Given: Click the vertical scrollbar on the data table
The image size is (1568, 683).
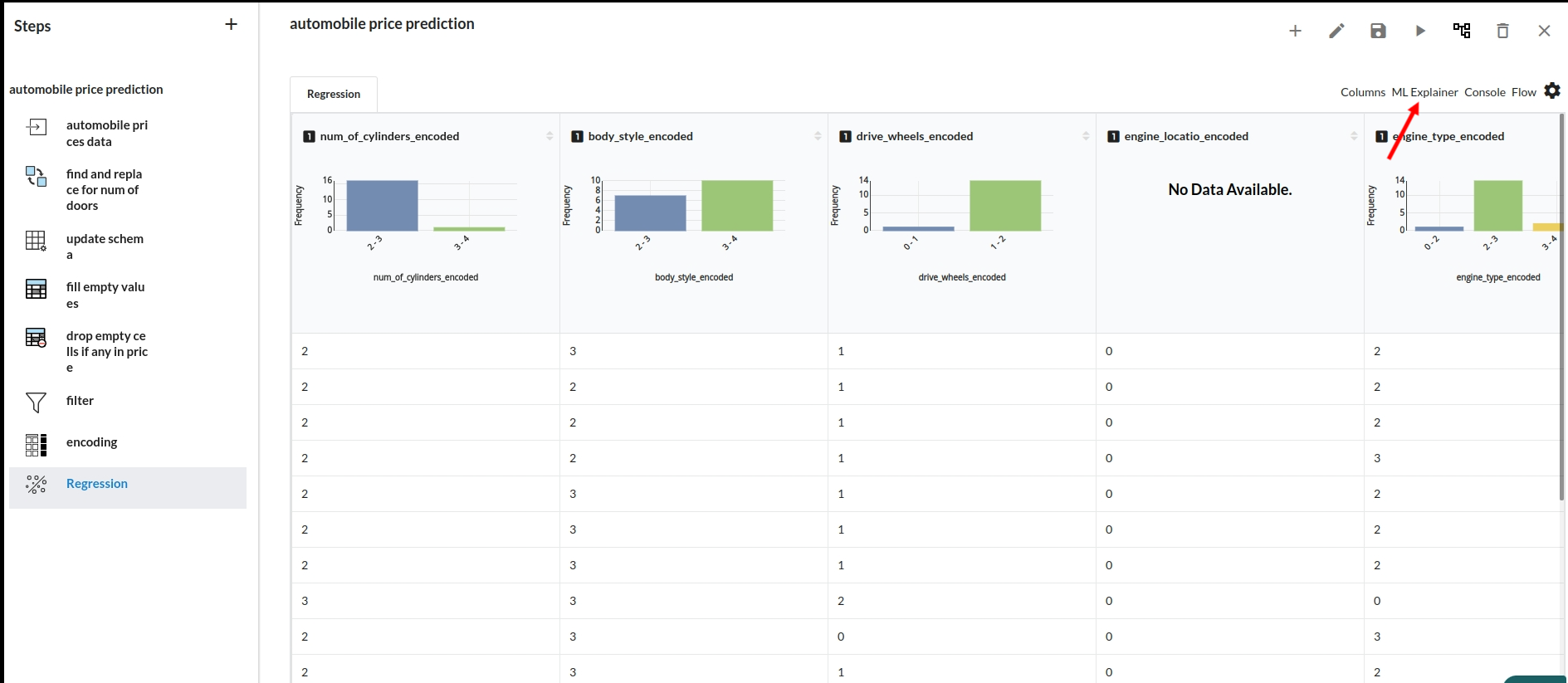Looking at the screenshot, I should 1562,307.
